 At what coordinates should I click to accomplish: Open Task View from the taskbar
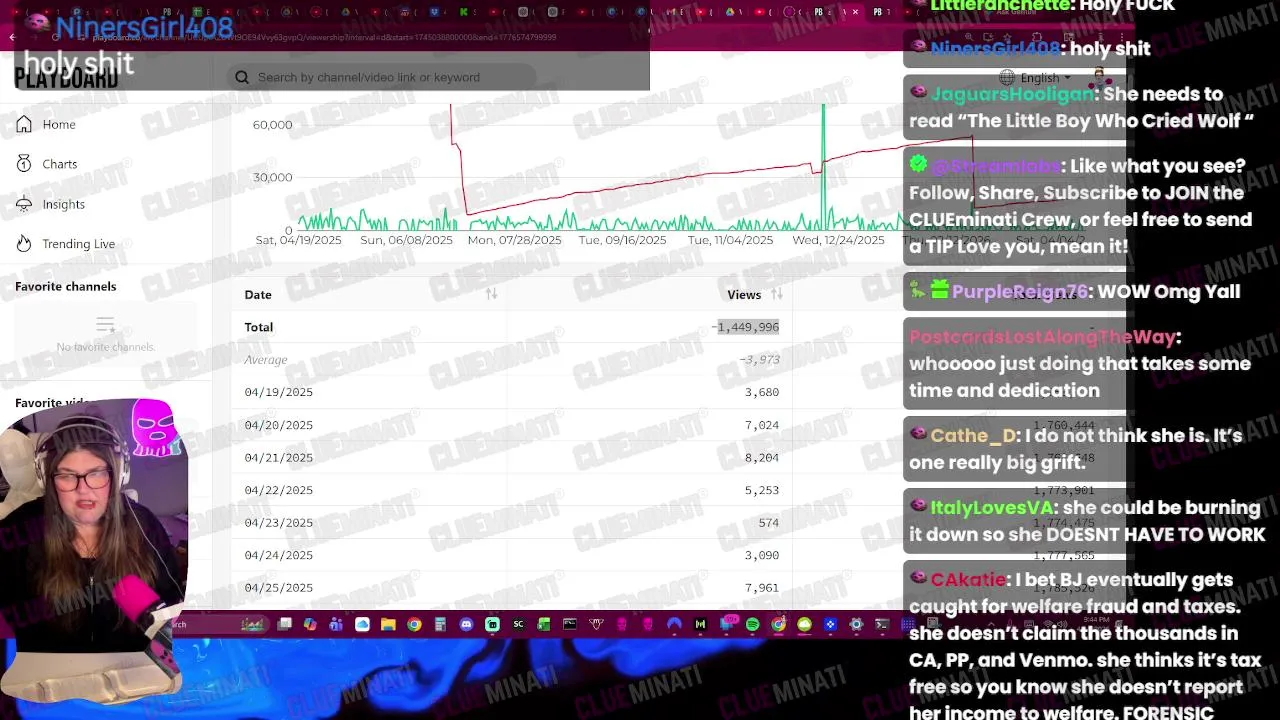coord(284,625)
